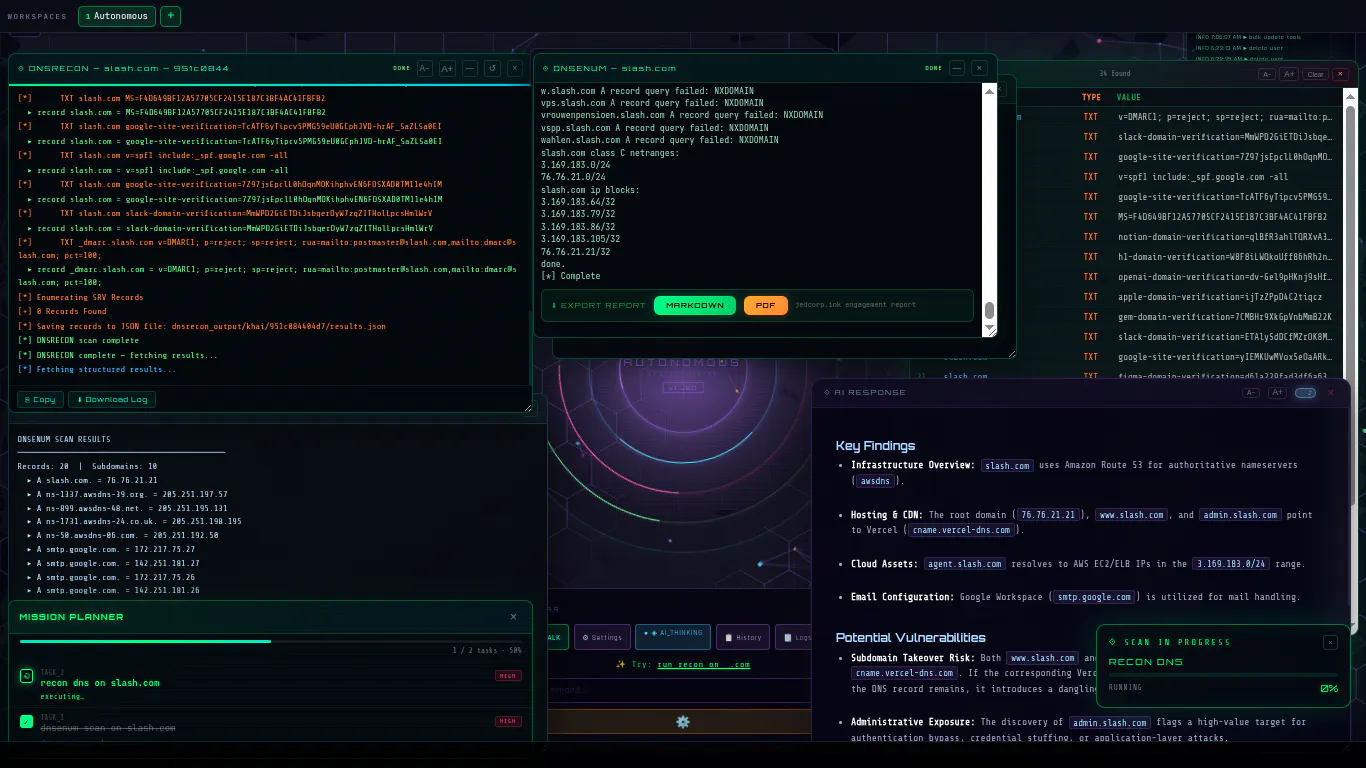Click the Key Findings heading
Viewport: 1366px width, 768px height.
875,446
